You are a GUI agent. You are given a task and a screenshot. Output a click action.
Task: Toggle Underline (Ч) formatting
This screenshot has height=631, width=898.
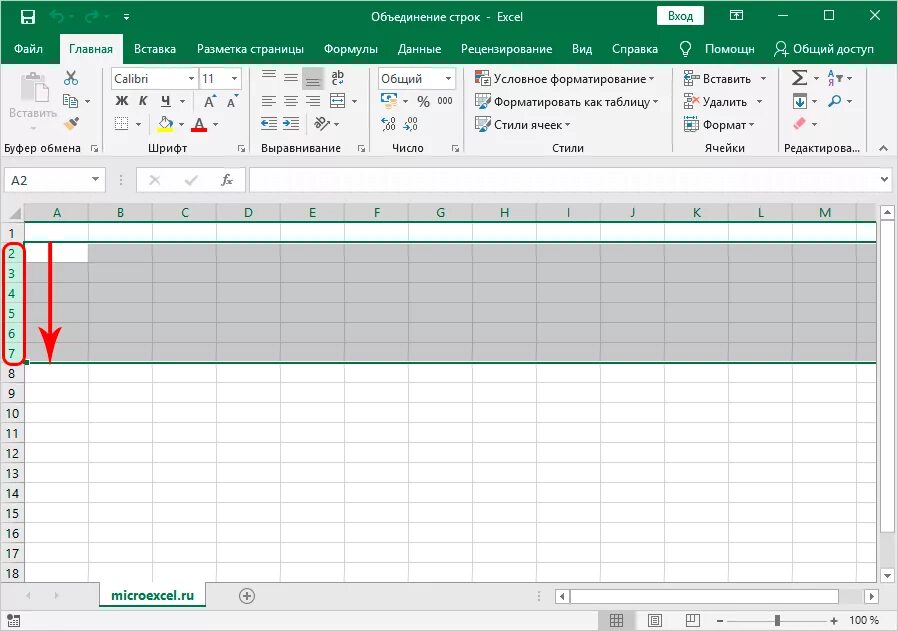pos(166,101)
